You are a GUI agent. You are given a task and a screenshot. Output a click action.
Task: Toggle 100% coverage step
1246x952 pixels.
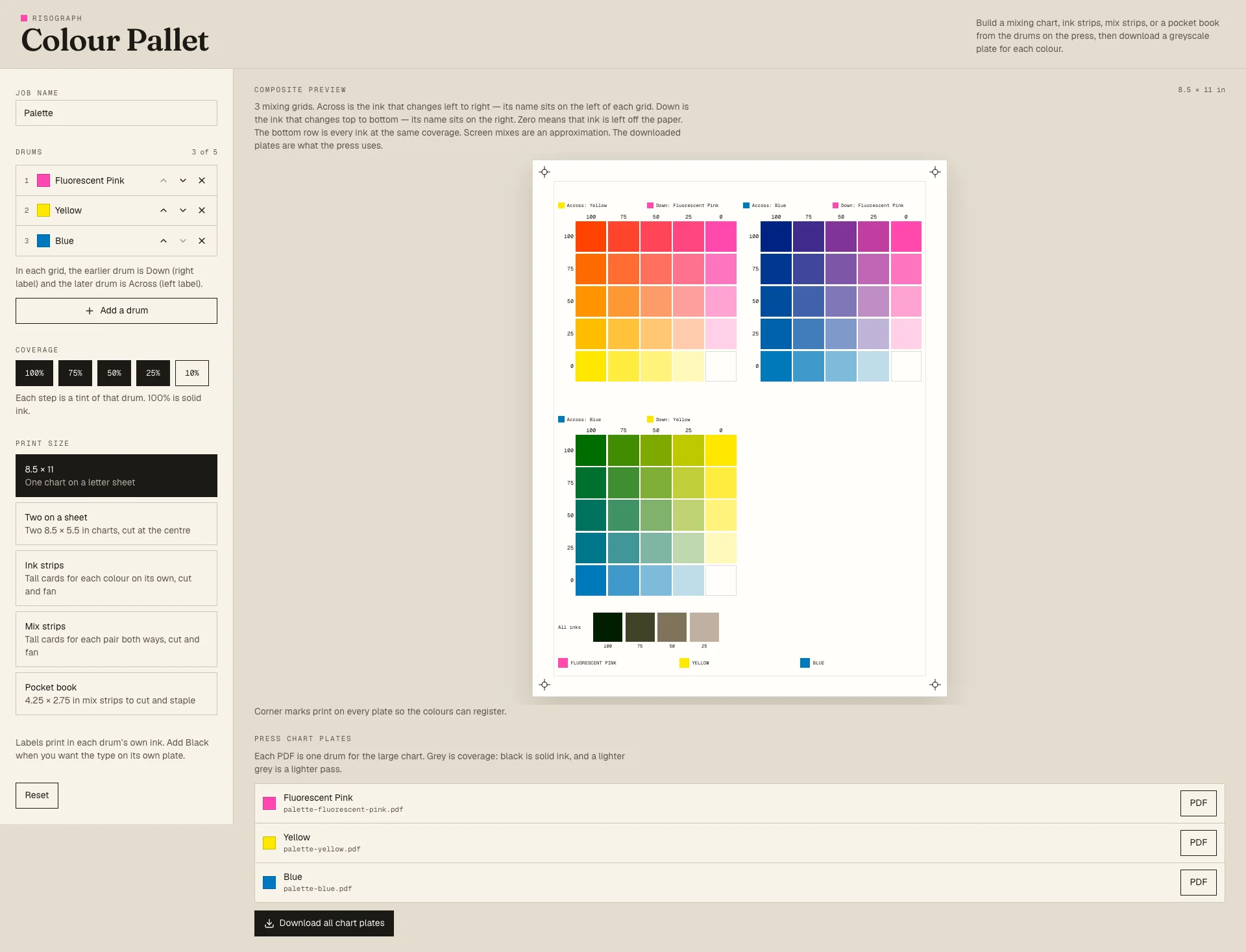(34, 373)
